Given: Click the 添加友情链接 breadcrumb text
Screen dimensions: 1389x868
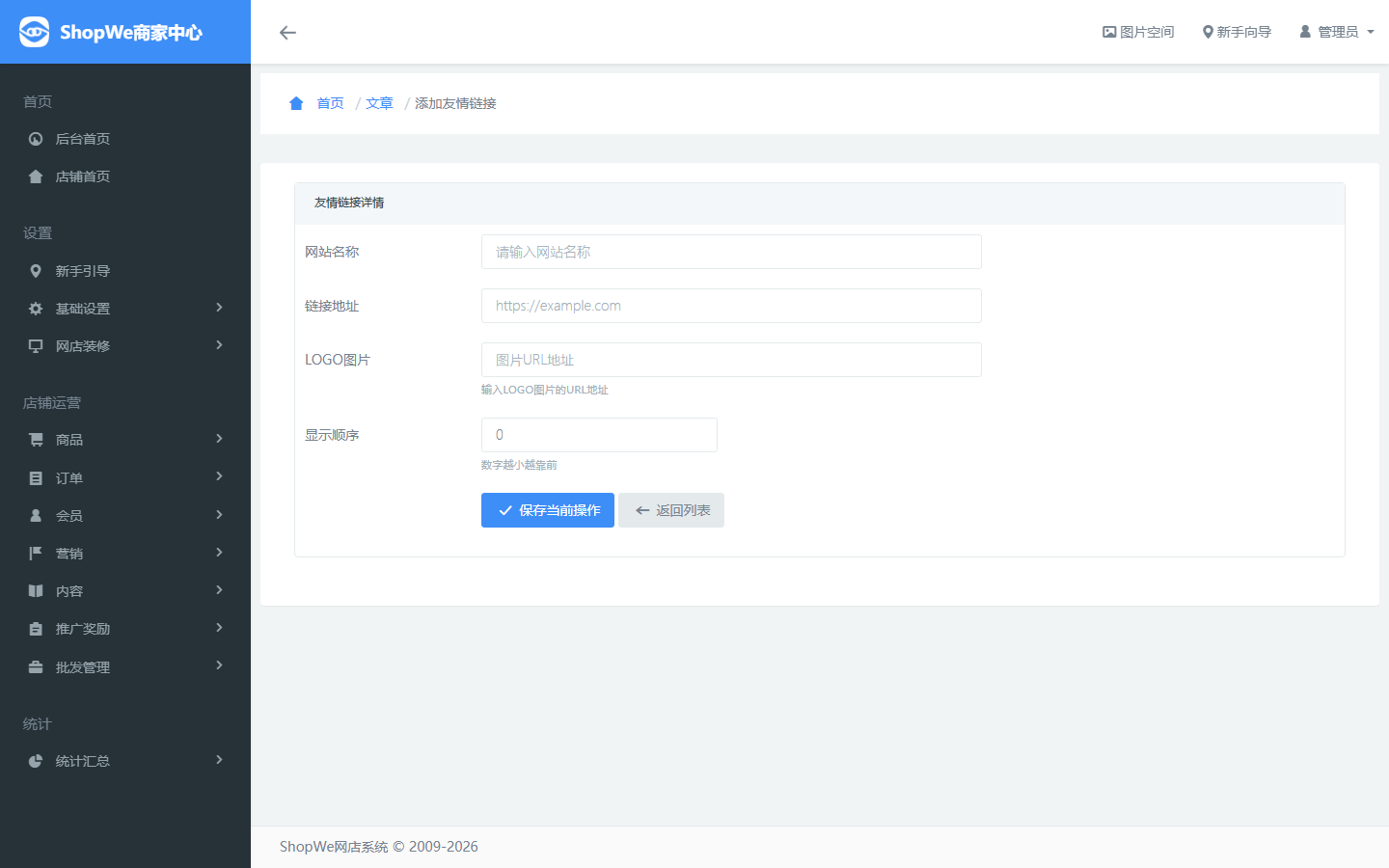Looking at the screenshot, I should pyautogui.click(x=455, y=103).
